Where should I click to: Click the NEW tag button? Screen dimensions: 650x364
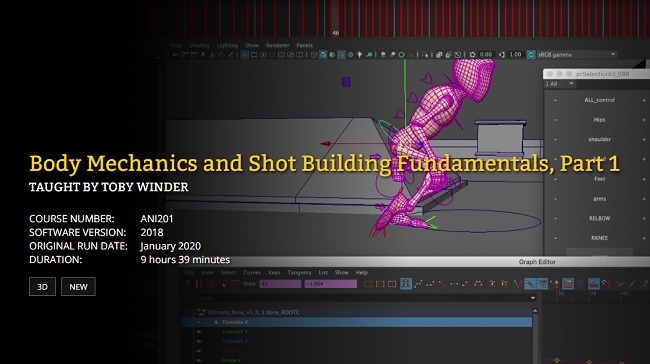point(78,286)
